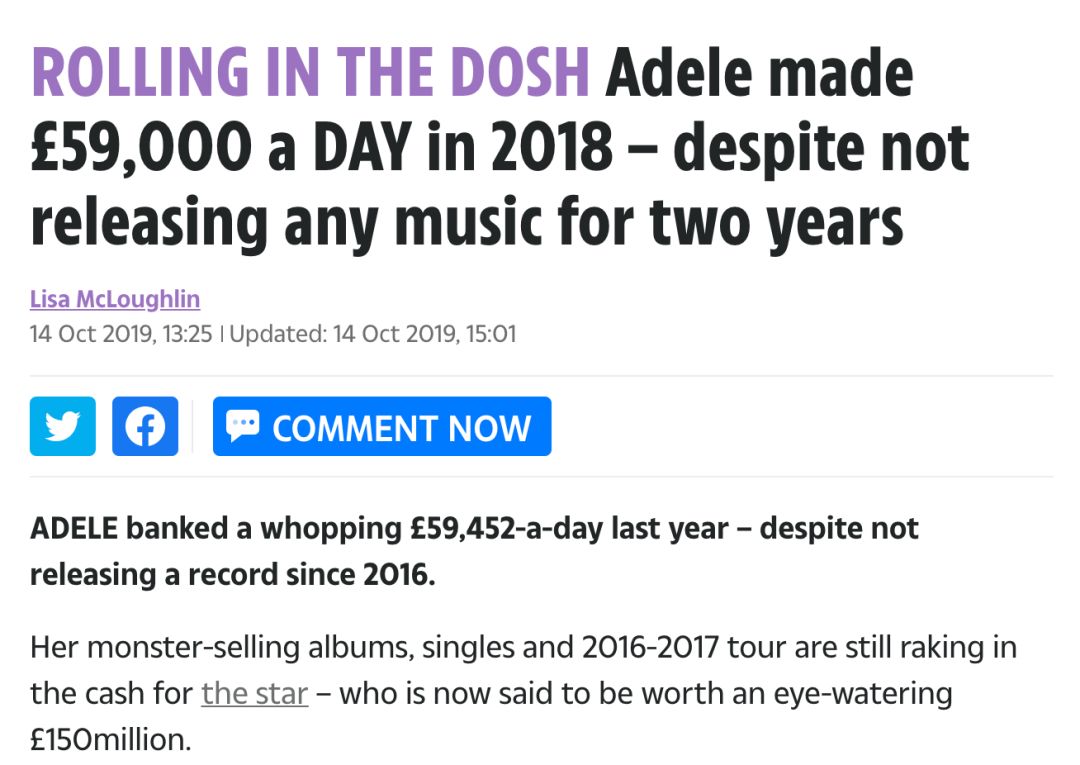Viewport: 1080px width, 765px height.
Task: Share the article via the Twitter icon
Action: click(x=63, y=426)
